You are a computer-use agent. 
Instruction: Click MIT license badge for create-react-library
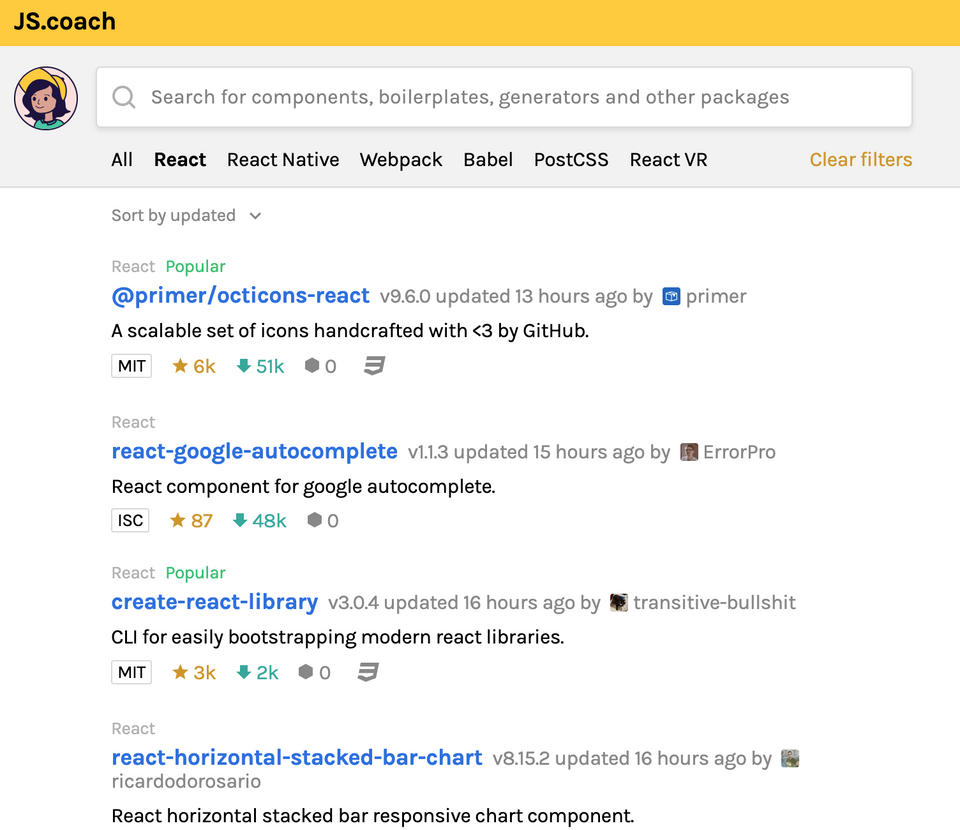point(132,672)
